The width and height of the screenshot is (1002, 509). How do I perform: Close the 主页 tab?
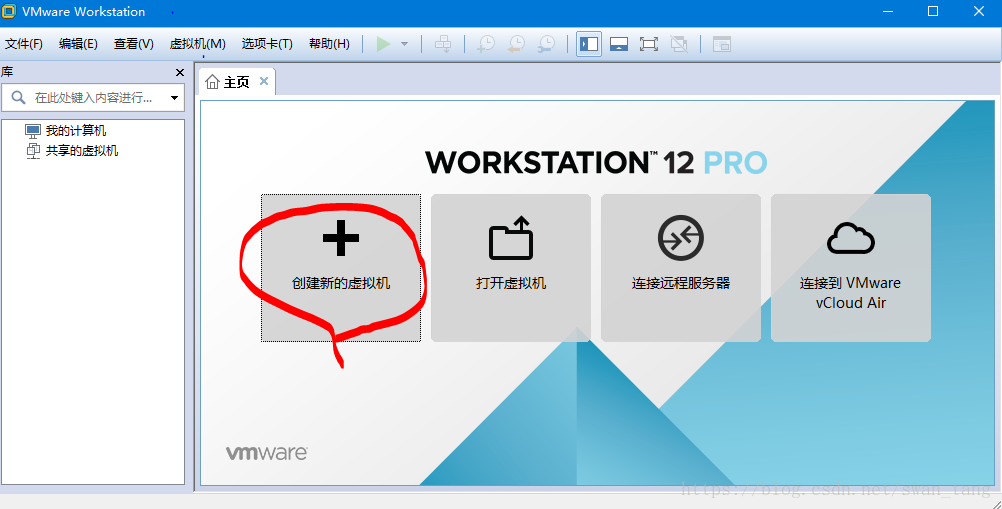(x=263, y=81)
